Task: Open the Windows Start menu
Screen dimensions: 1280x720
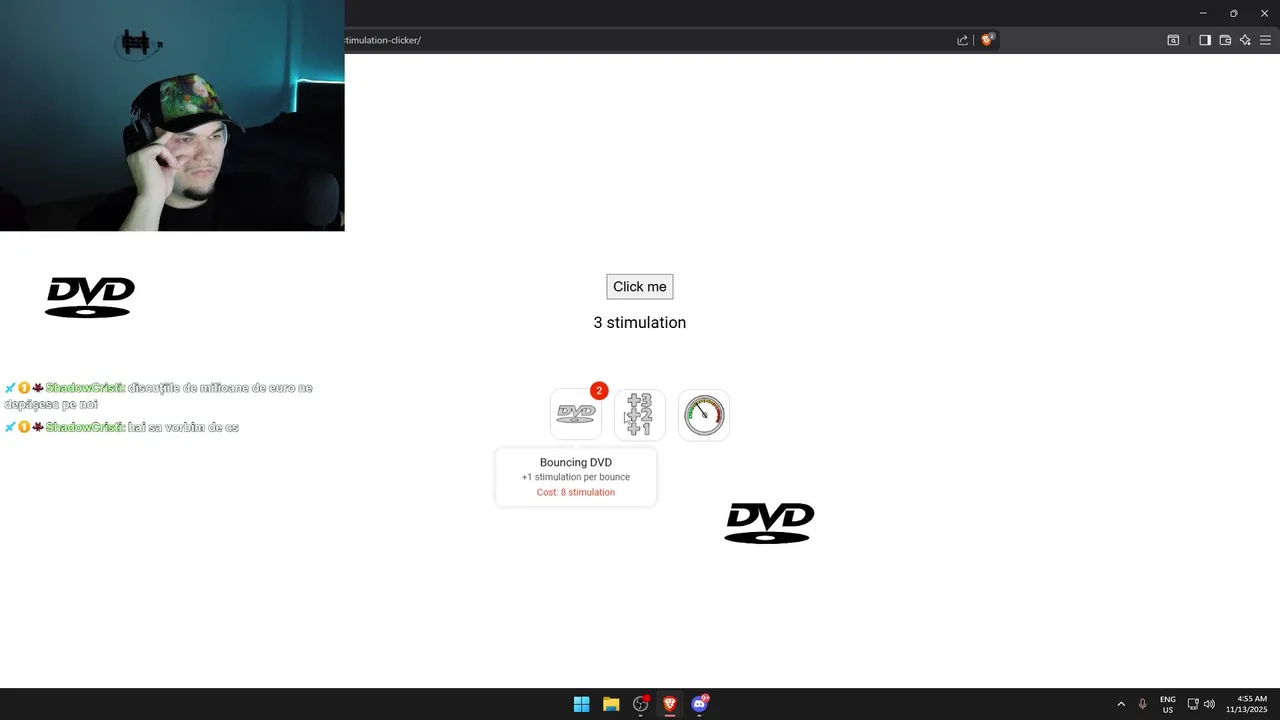Action: click(x=581, y=704)
